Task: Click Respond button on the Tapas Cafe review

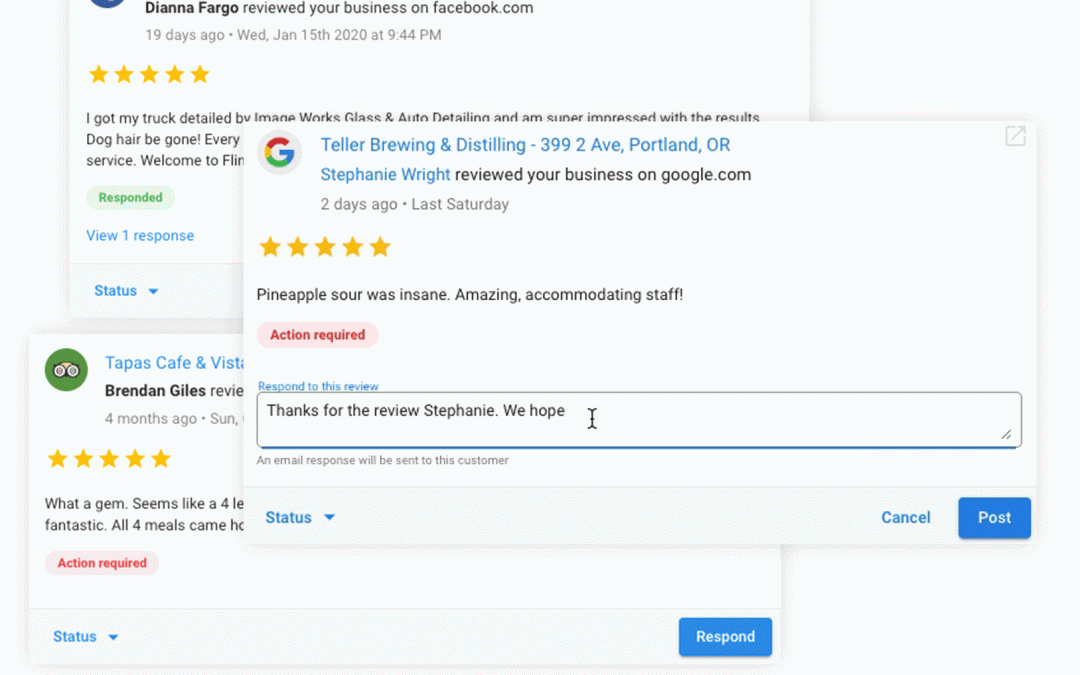Action: tap(725, 637)
